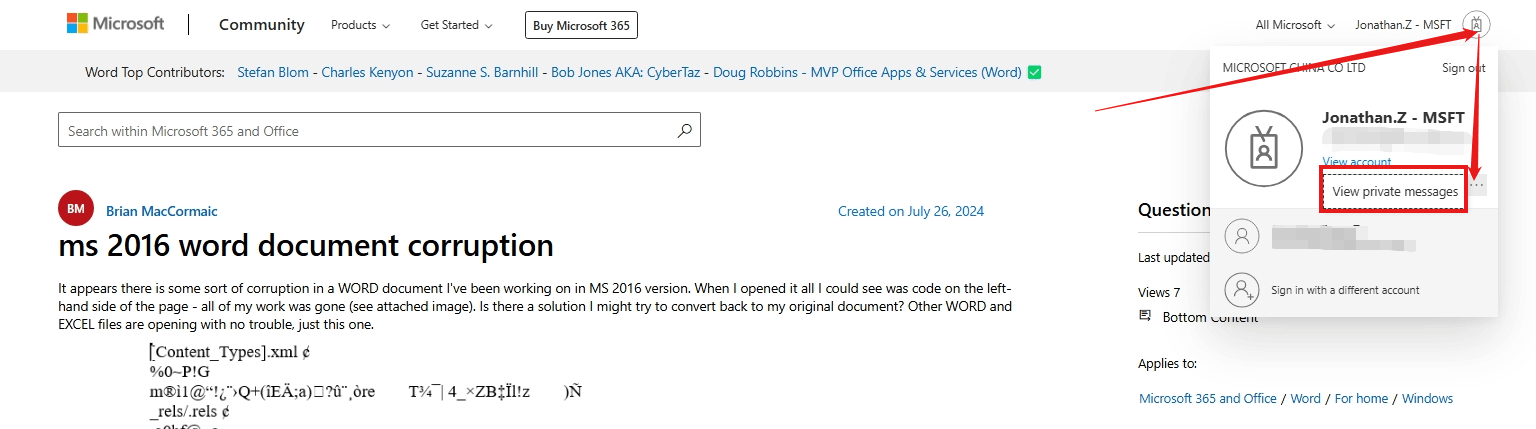Image resolution: width=1536 pixels, height=429 pixels.
Task: Click the green checkmark icon after contributors
Action: pyautogui.click(x=1035, y=72)
